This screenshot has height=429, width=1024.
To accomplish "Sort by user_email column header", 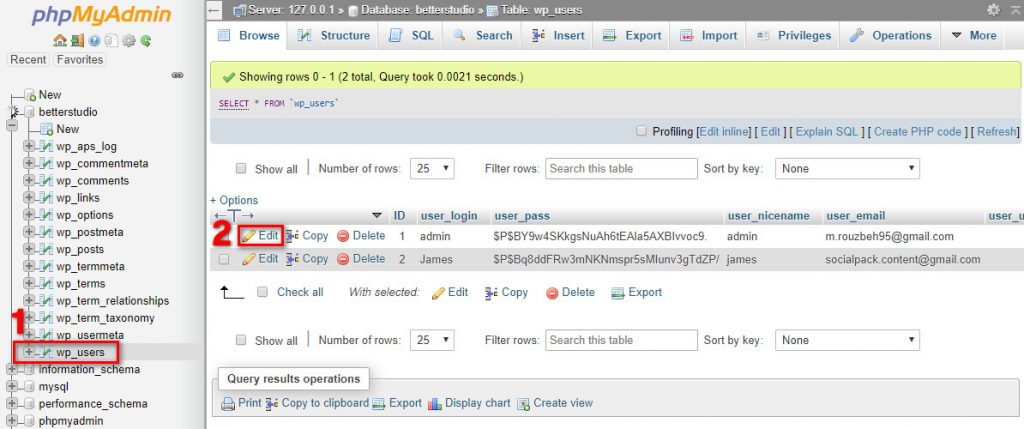I will (856, 215).
